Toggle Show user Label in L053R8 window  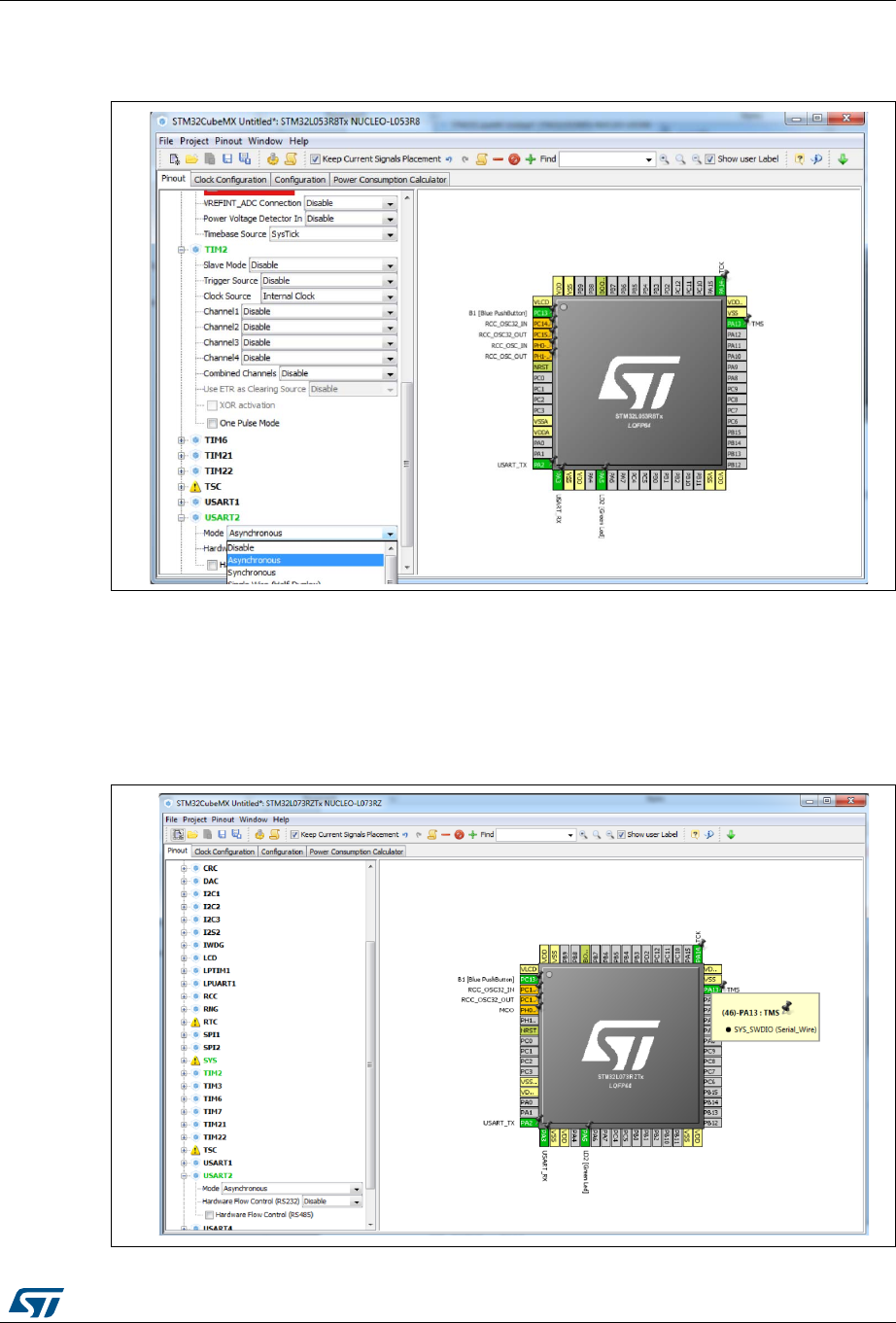coord(710,158)
